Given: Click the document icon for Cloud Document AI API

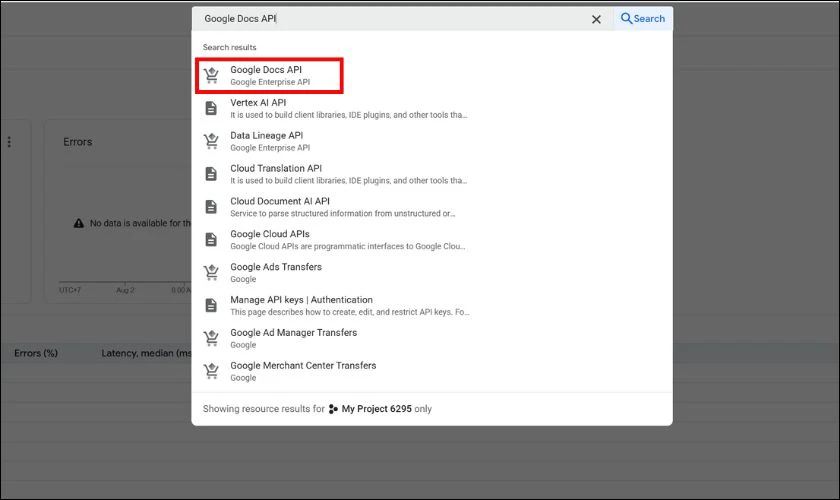Looking at the screenshot, I should [211, 207].
